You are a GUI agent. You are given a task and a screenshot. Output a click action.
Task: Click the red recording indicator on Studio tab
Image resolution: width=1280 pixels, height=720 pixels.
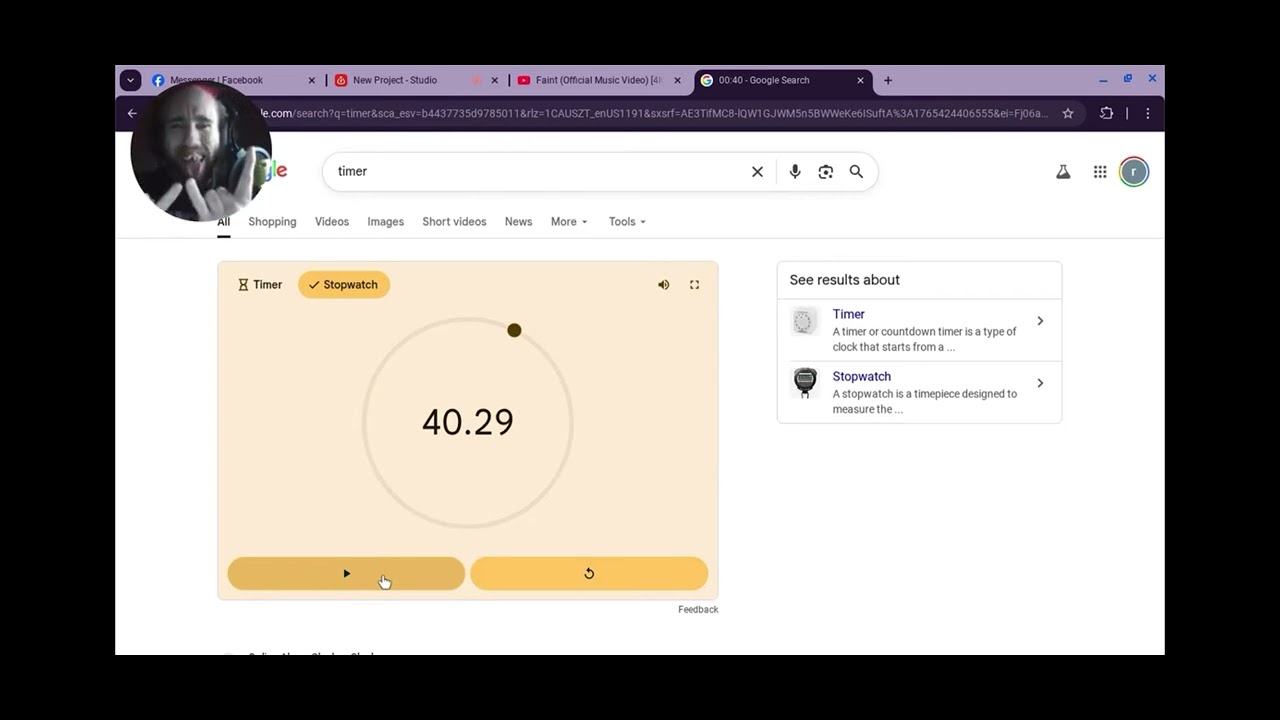click(476, 80)
